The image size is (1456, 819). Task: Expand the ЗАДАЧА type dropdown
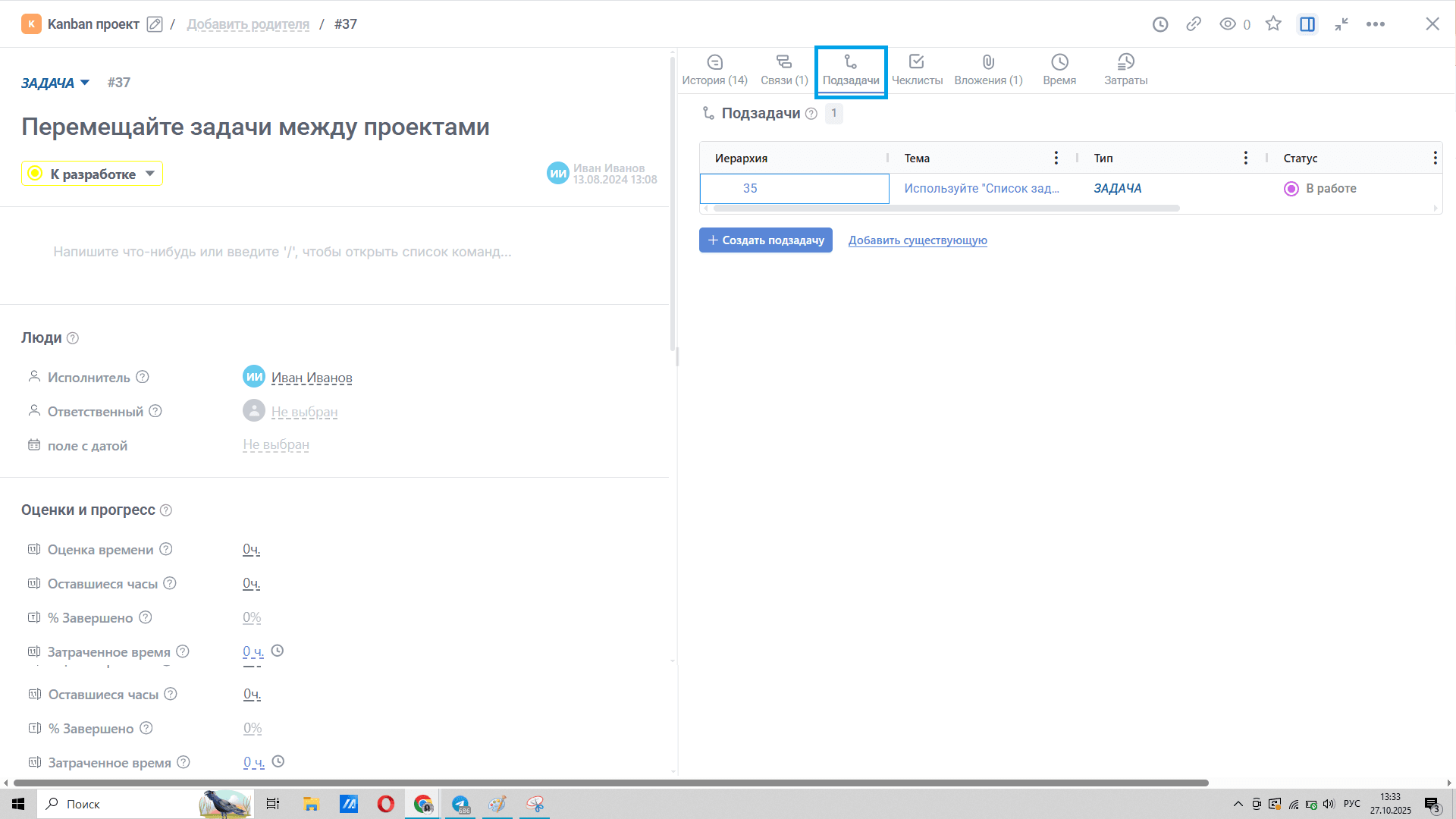point(55,83)
